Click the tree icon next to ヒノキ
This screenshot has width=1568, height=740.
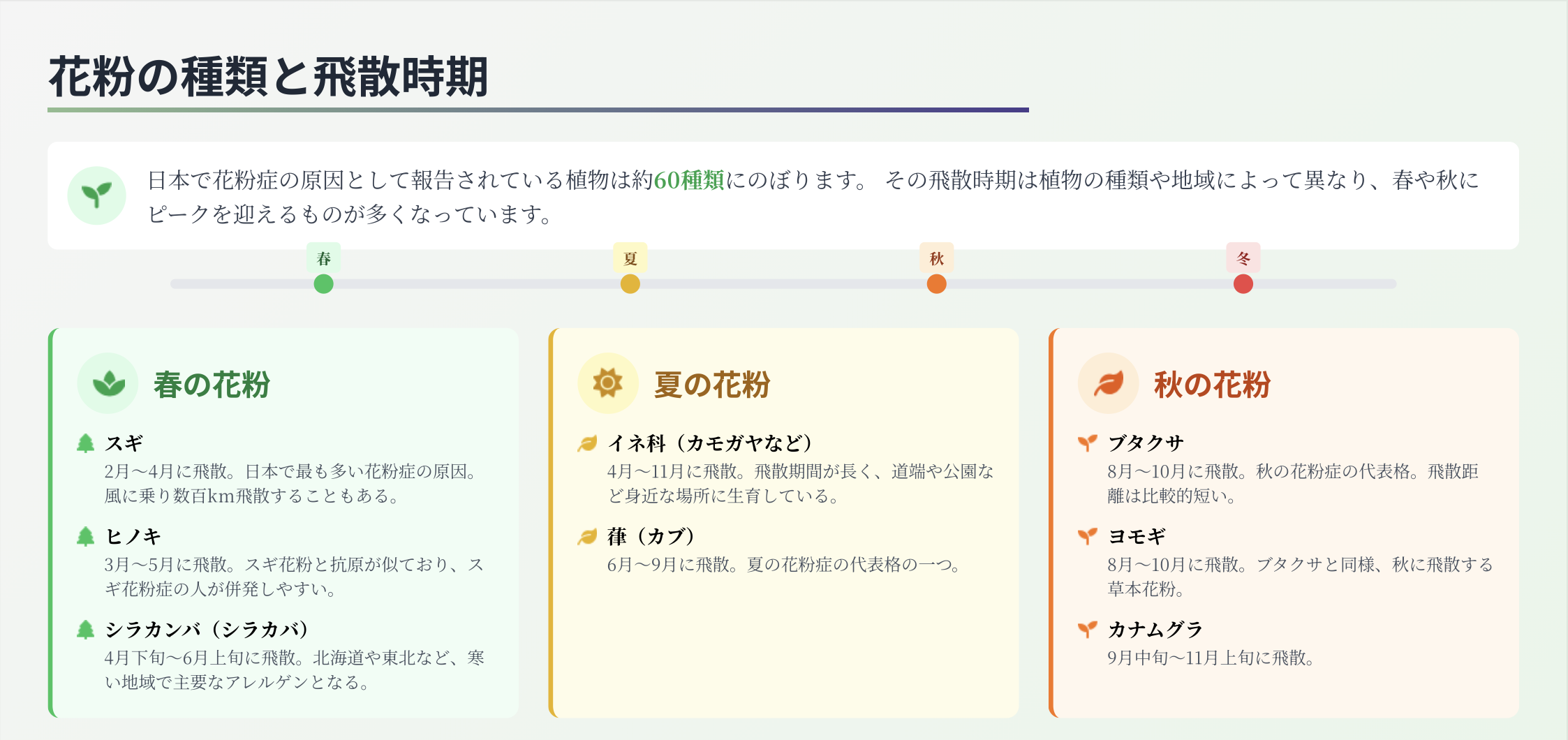85,536
